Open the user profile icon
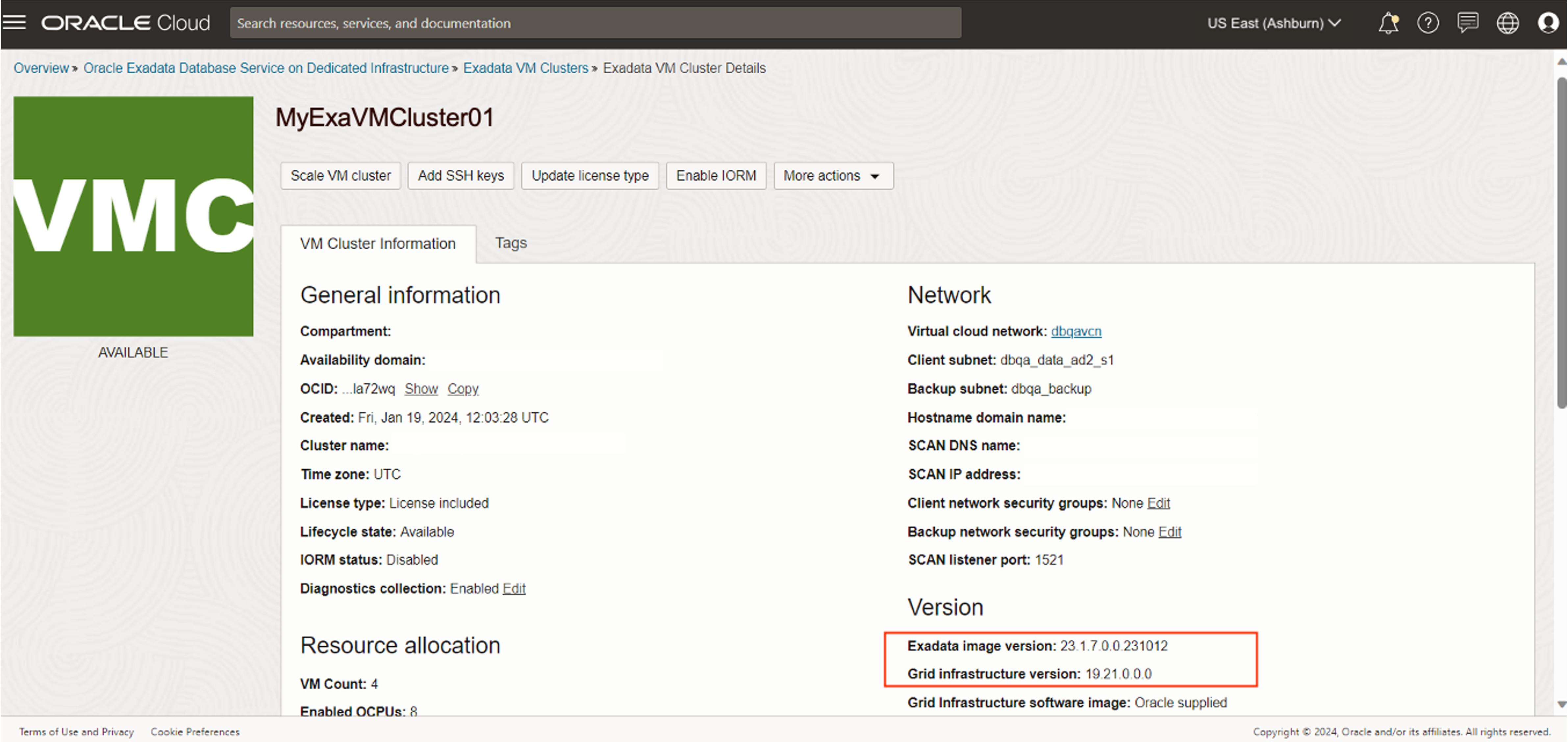Screen dimensions: 1568x743 tap(1548, 23)
